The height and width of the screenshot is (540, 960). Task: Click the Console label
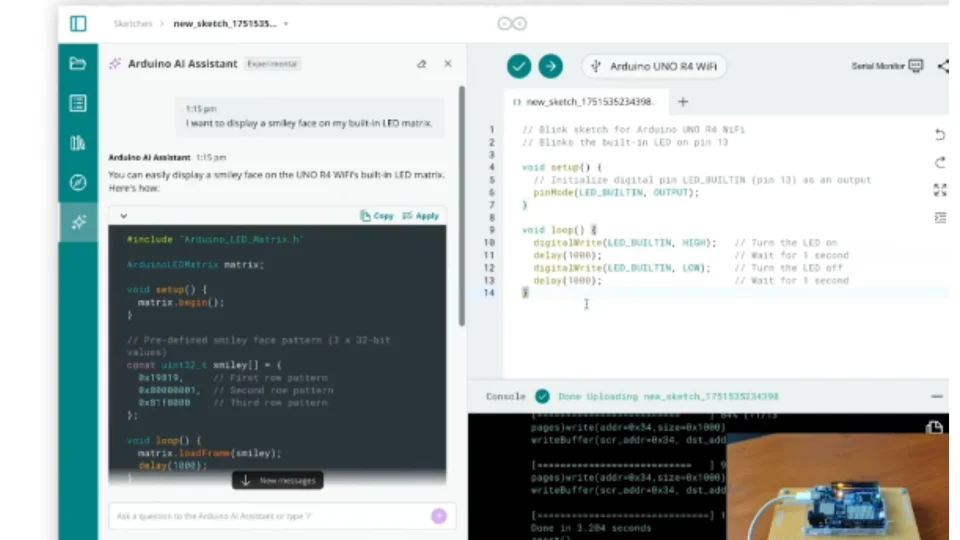pos(506,396)
